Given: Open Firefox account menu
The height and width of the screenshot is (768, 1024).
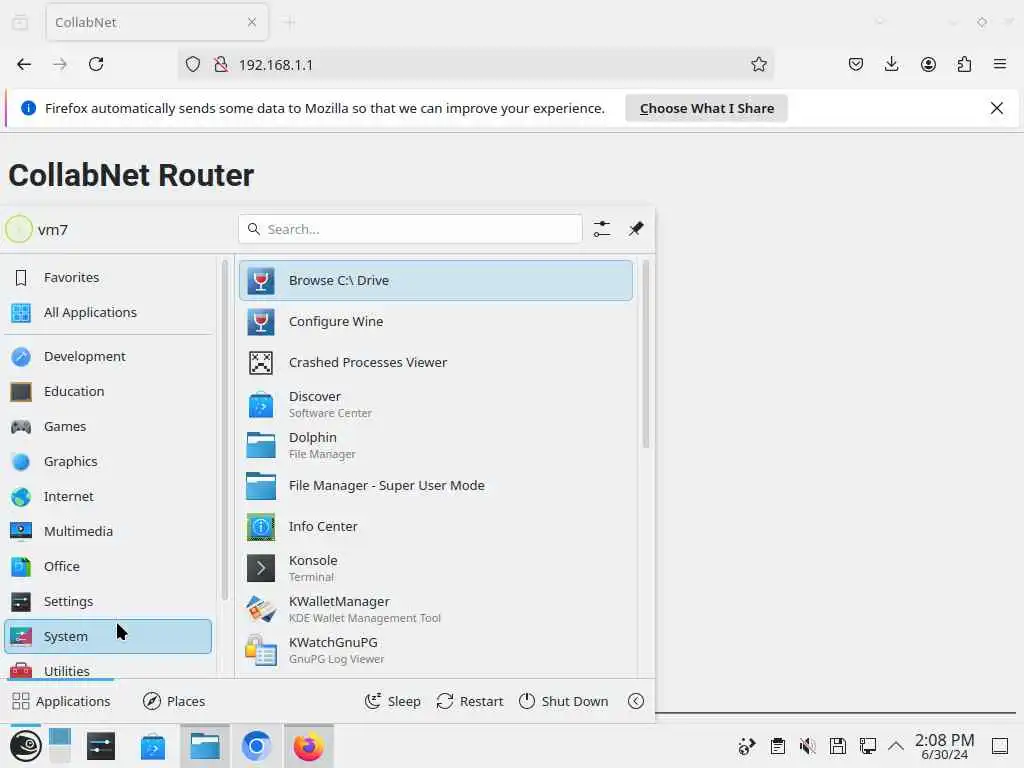Looking at the screenshot, I should pos(928,64).
